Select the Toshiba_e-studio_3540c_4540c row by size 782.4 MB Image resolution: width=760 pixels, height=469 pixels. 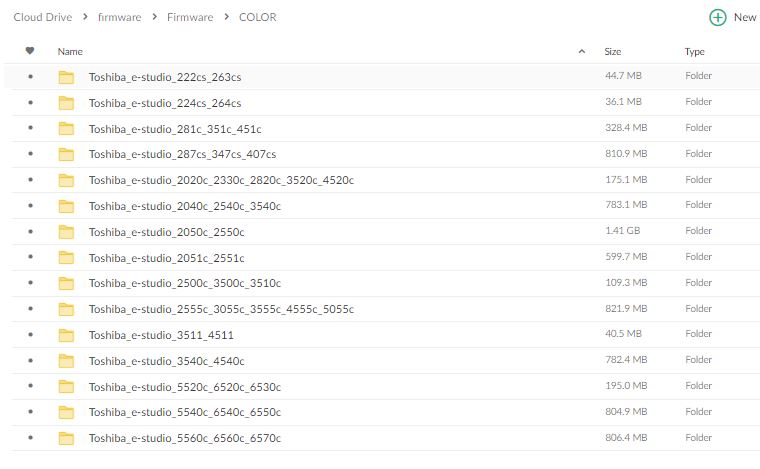(x=626, y=360)
